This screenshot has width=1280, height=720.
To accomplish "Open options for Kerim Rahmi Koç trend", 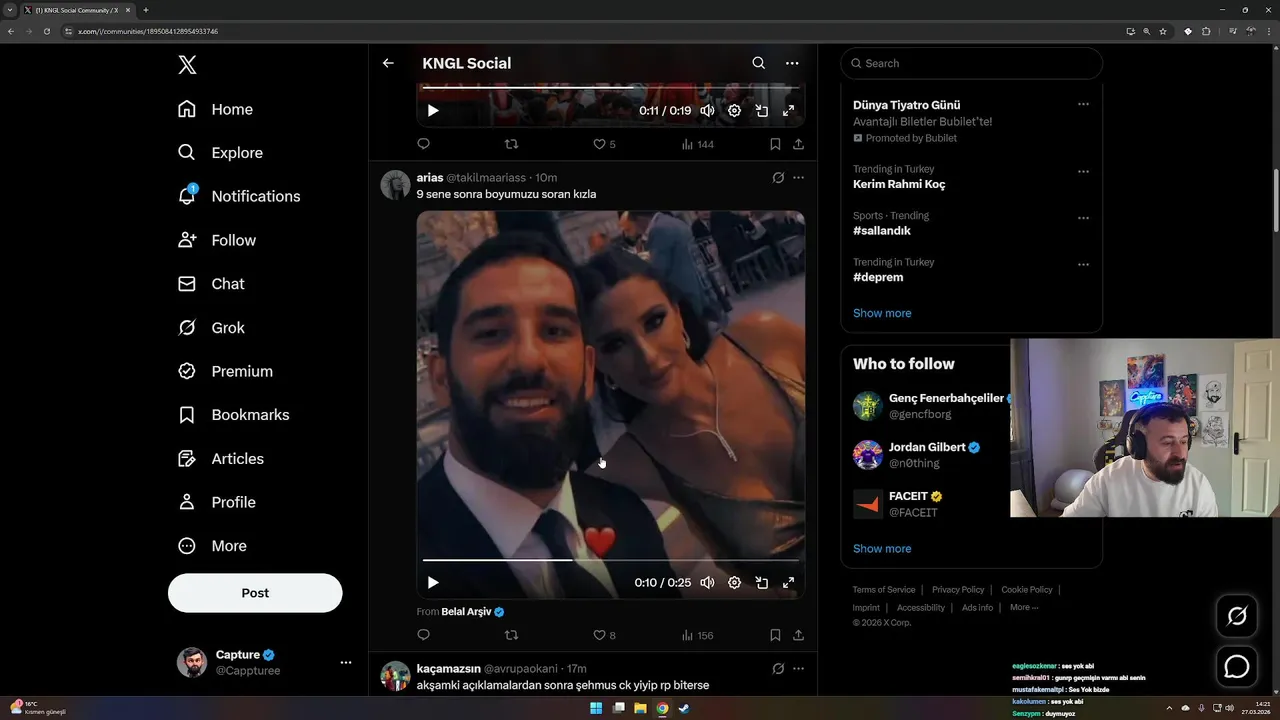I will [x=1083, y=171].
